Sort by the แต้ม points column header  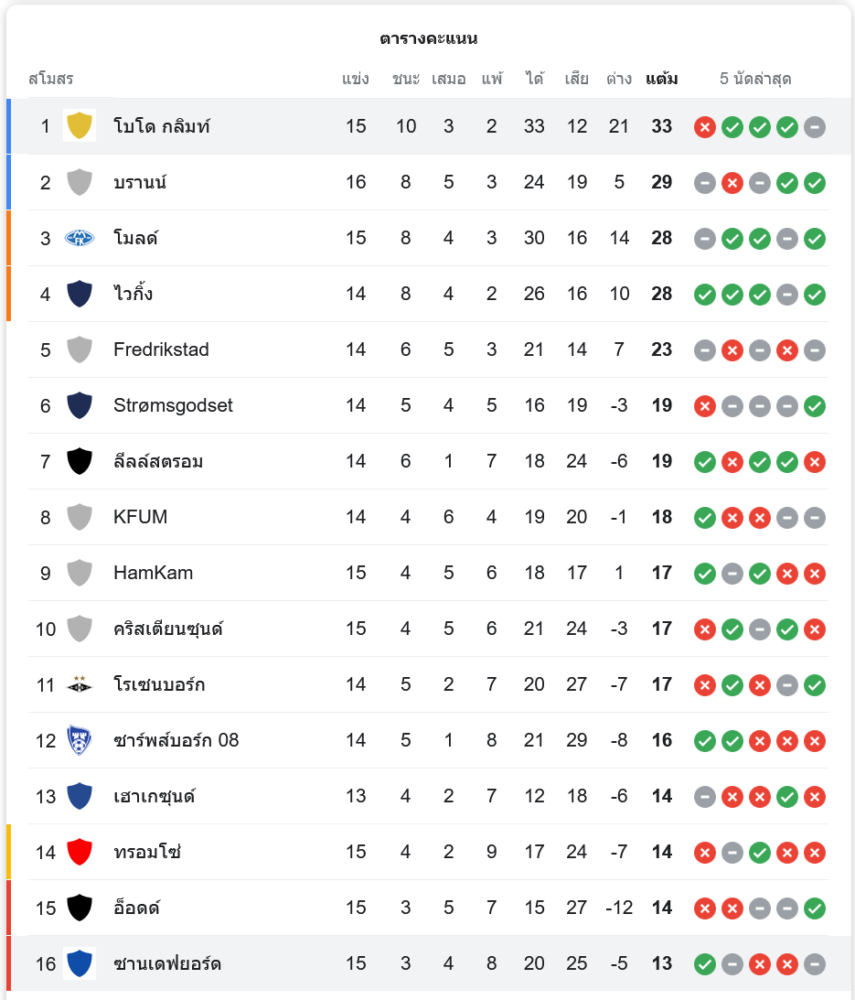662,78
